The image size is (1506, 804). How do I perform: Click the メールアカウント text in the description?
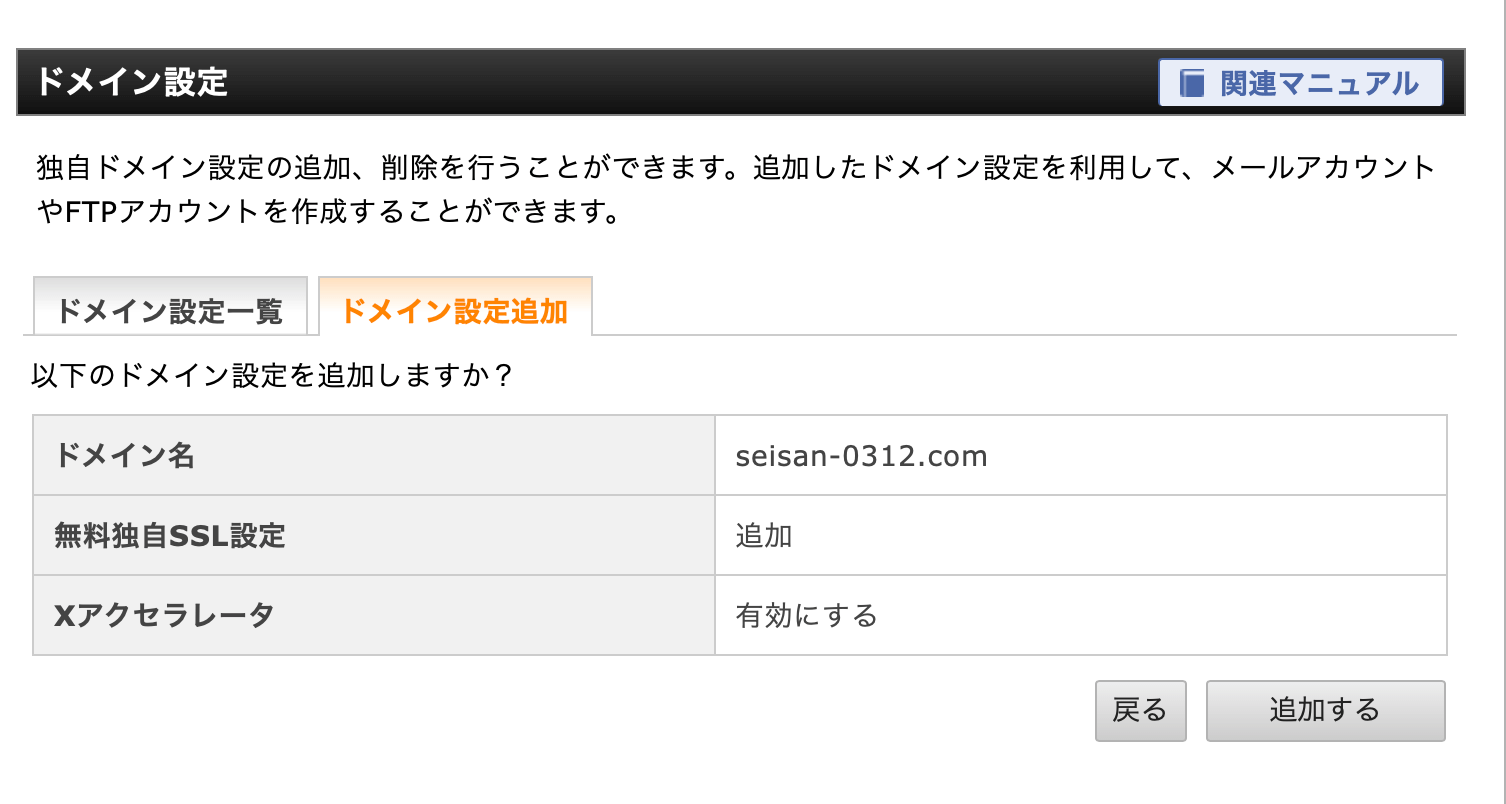click(1323, 167)
